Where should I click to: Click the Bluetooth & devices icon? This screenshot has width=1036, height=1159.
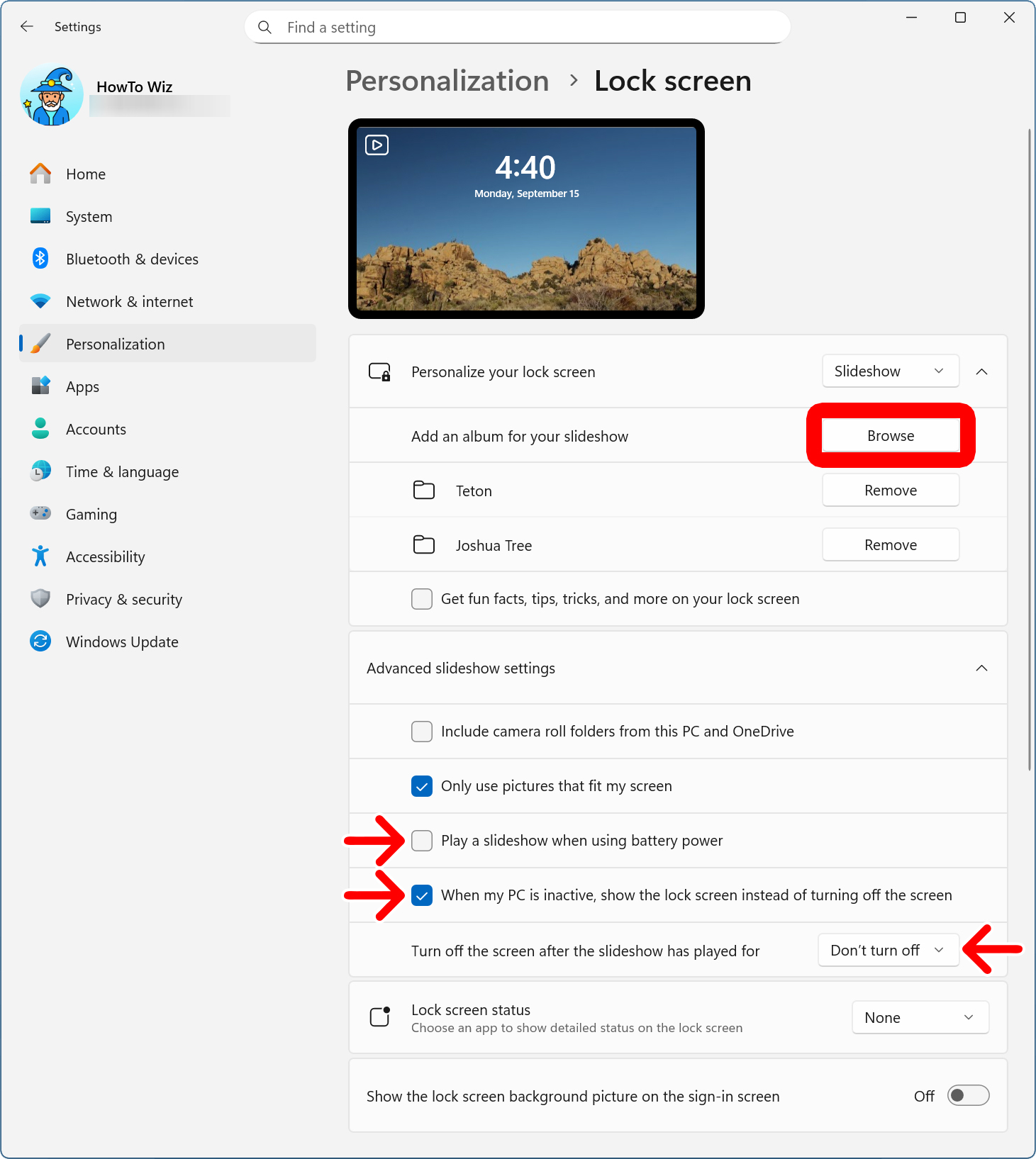40,259
